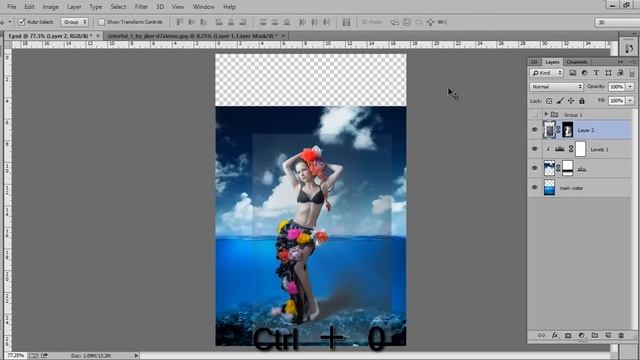The height and width of the screenshot is (360, 640).
Task: Create a new layer icon
Action: coord(608,335)
